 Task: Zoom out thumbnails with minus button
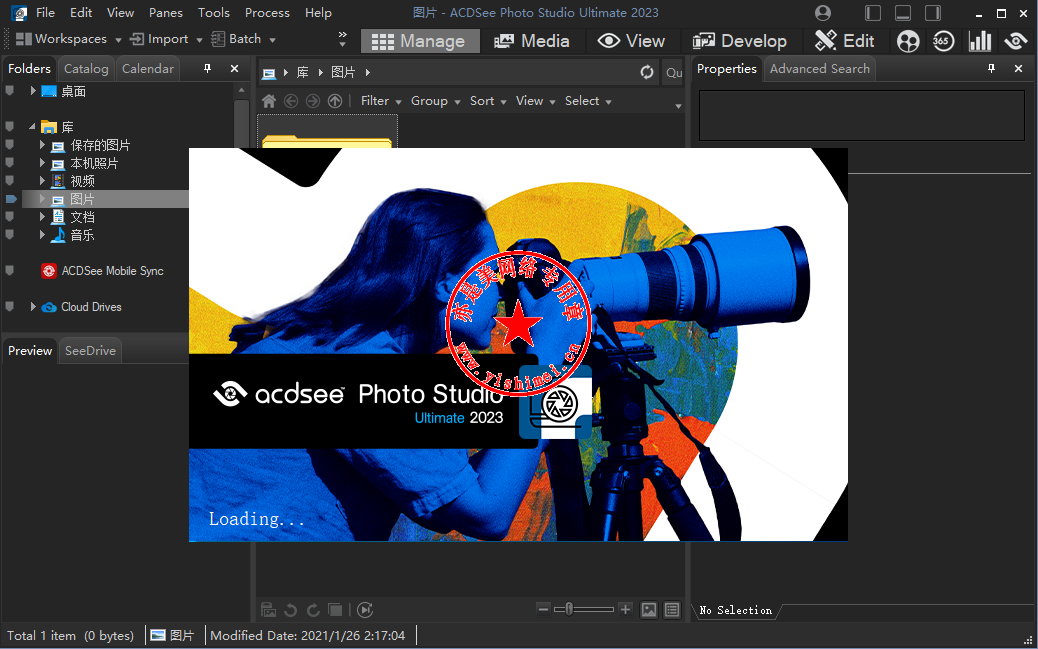click(x=543, y=609)
